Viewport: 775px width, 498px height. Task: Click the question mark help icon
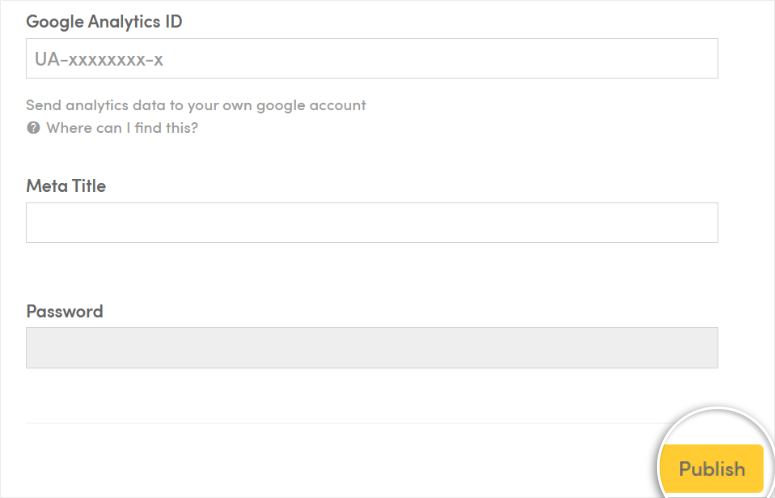click(x=33, y=128)
